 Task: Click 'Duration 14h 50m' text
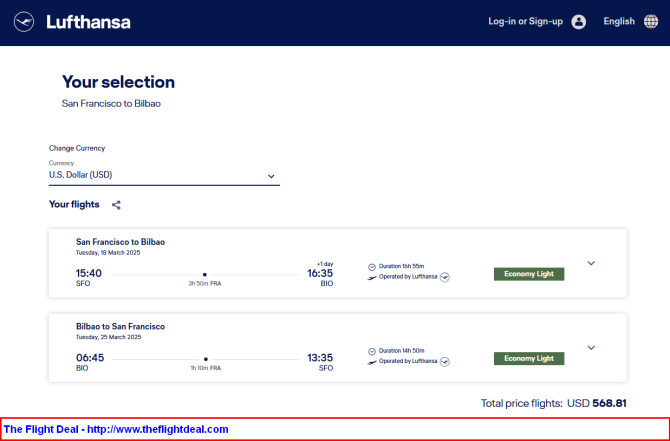coord(402,351)
